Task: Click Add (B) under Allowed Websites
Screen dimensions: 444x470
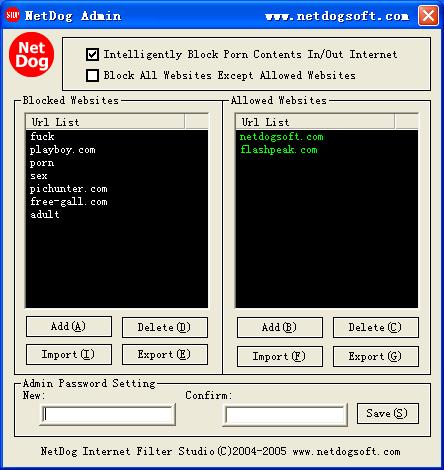Action: pyautogui.click(x=280, y=327)
